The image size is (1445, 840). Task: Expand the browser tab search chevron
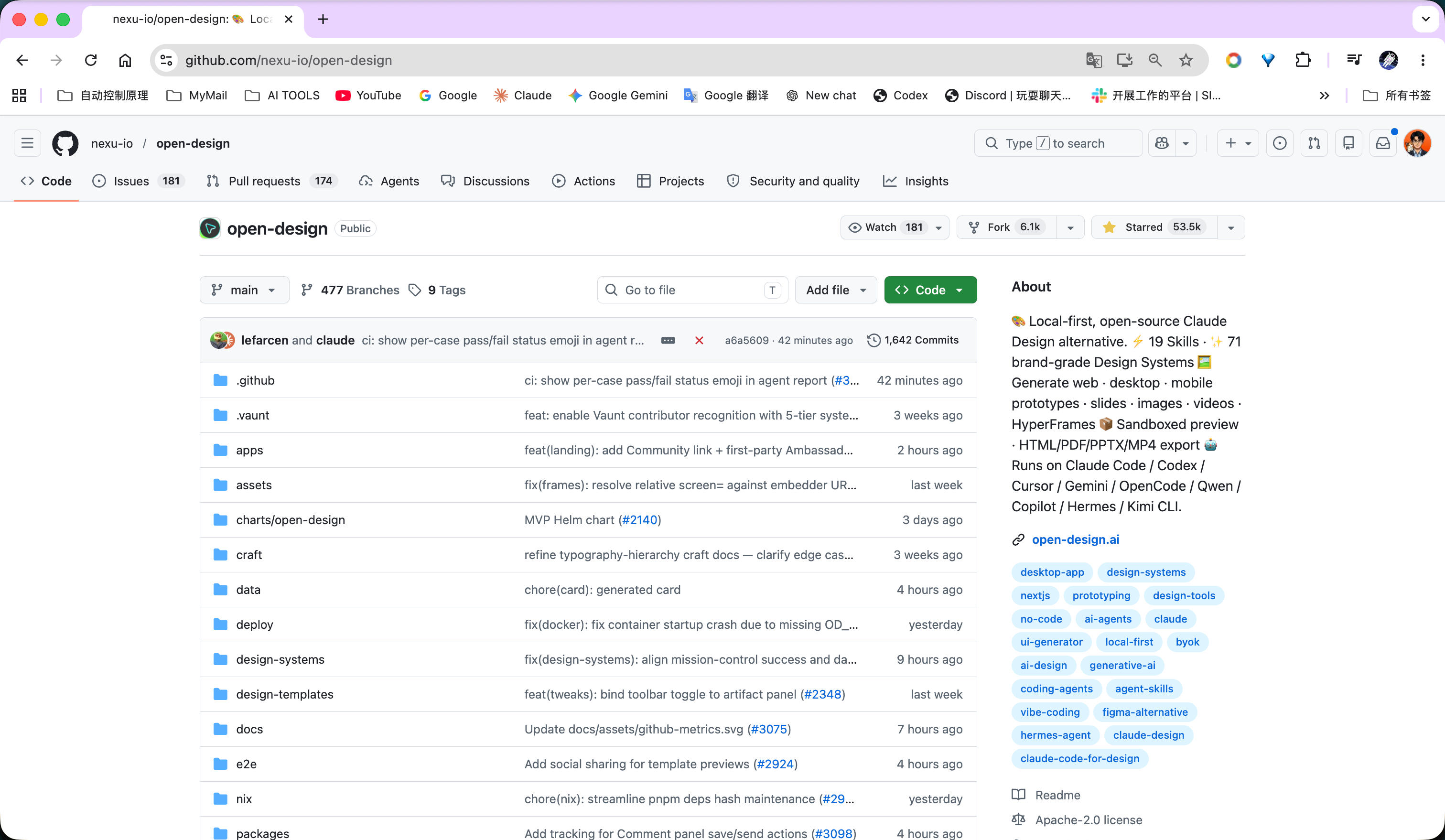pos(1425,20)
